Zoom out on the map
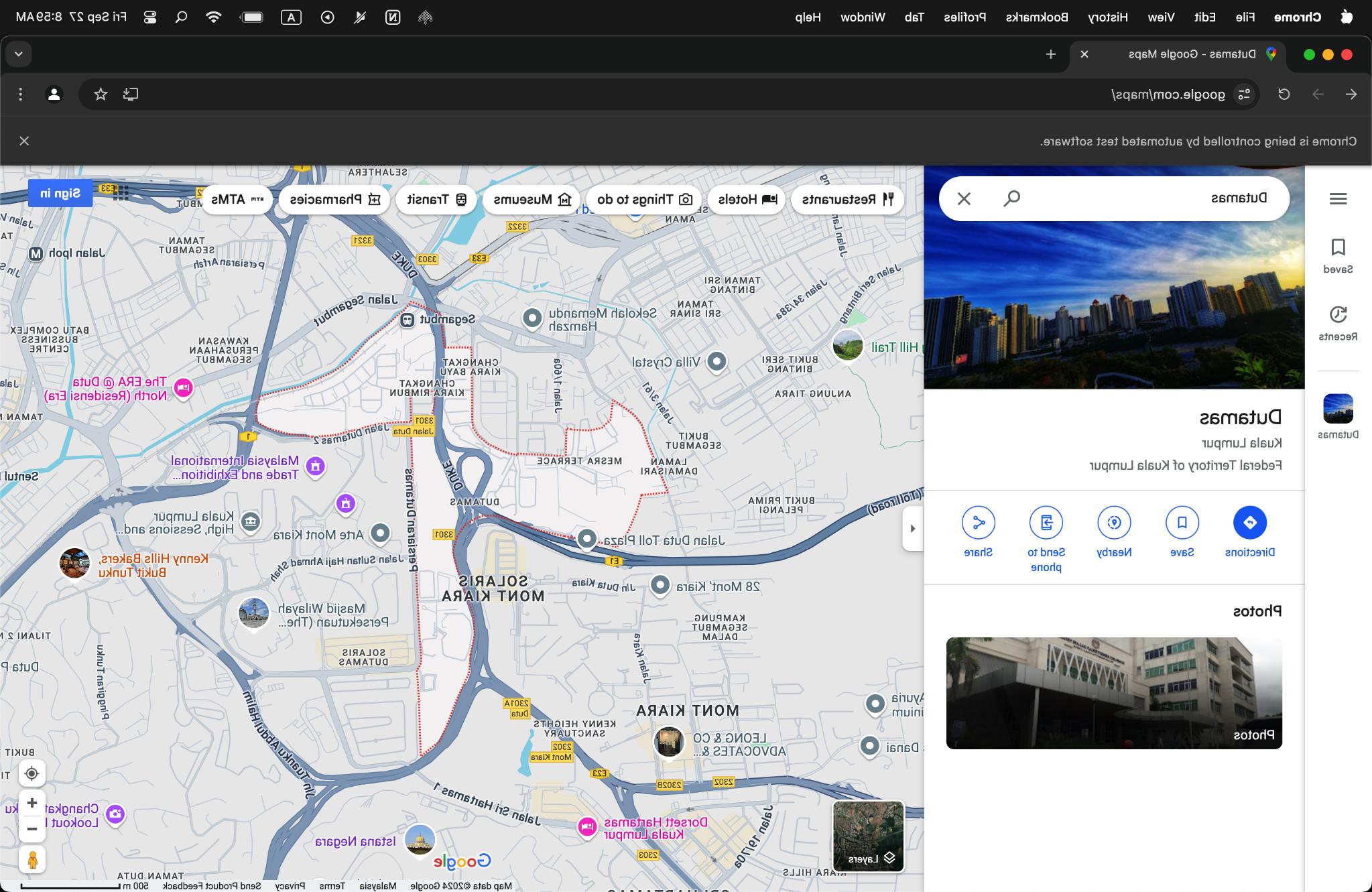Viewport: 1372px width, 892px height. [32, 829]
